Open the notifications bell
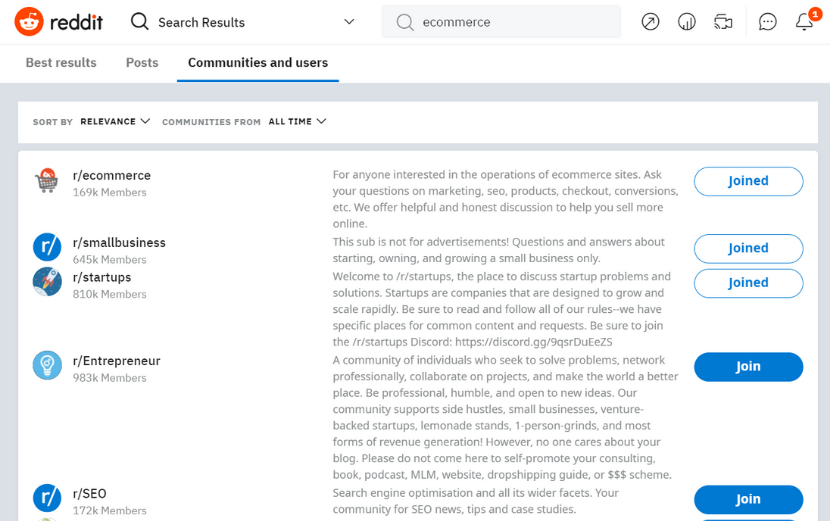Screen dimensions: 830x521 coord(805,22)
